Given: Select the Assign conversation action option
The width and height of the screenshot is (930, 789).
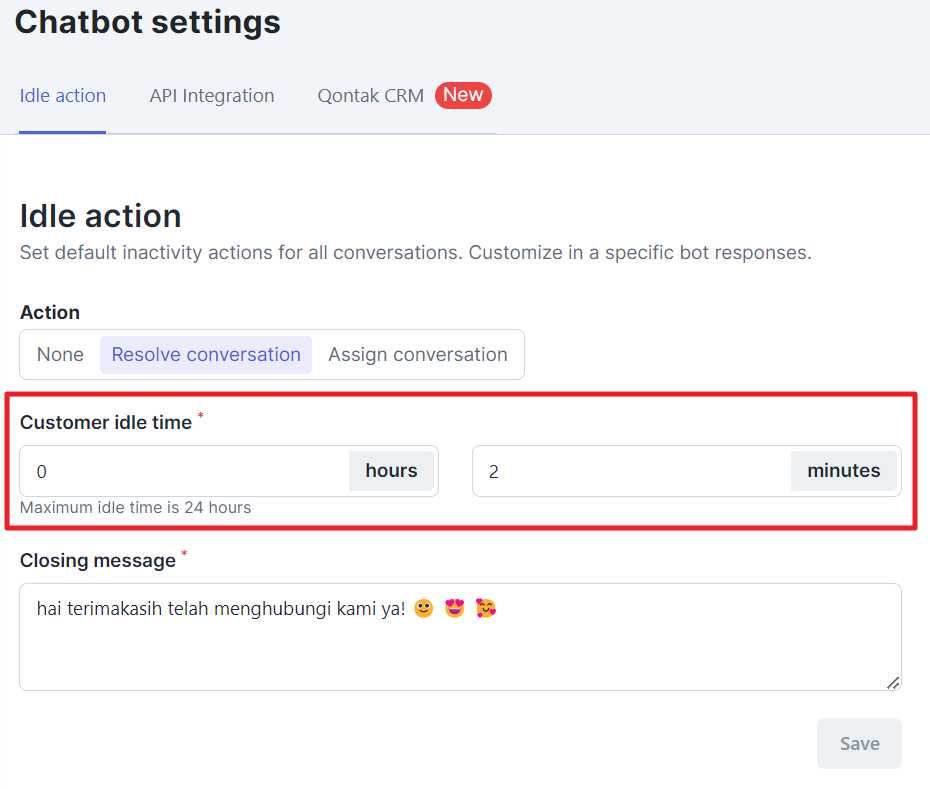Looking at the screenshot, I should click(418, 355).
